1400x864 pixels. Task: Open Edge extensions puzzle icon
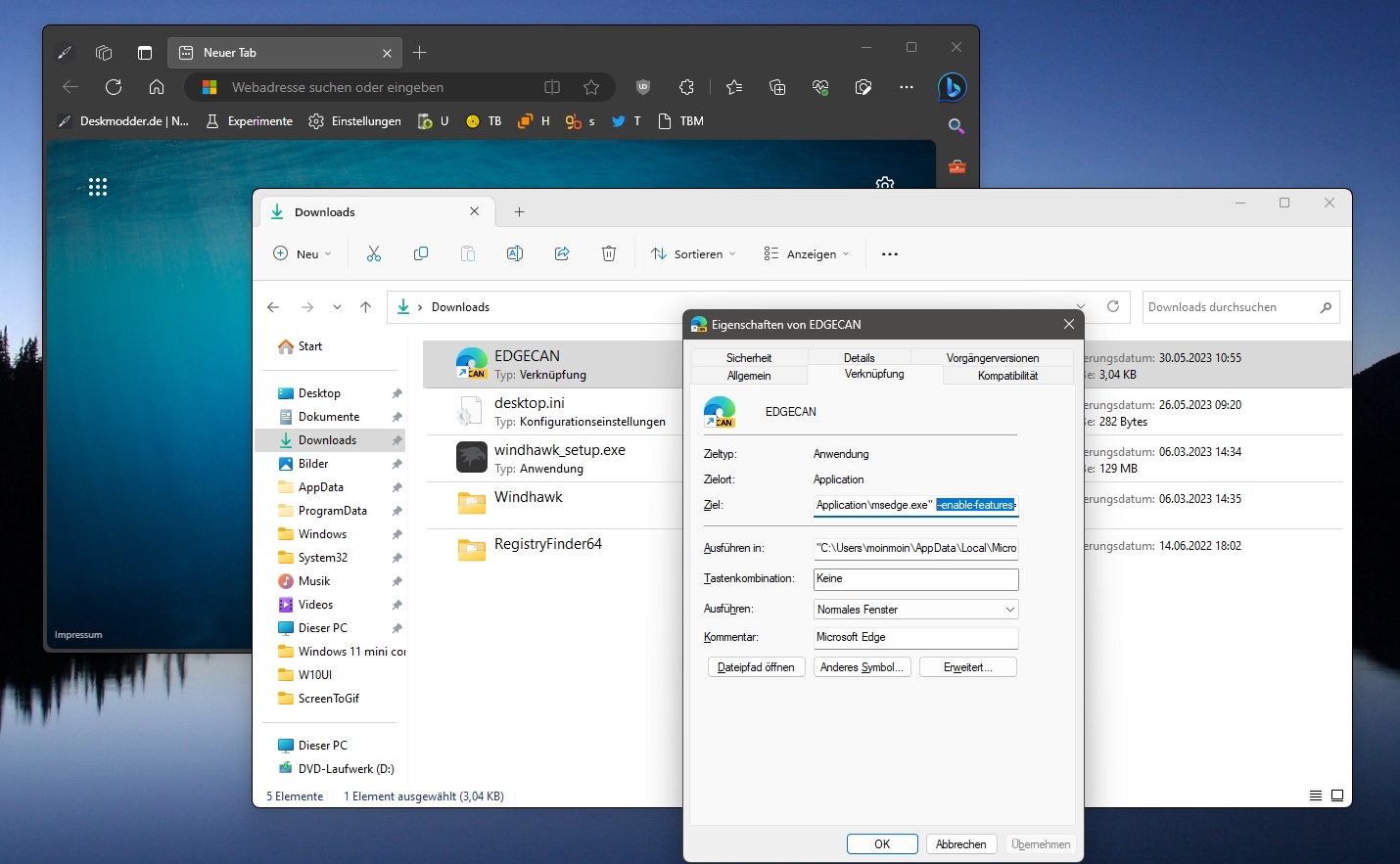686,87
